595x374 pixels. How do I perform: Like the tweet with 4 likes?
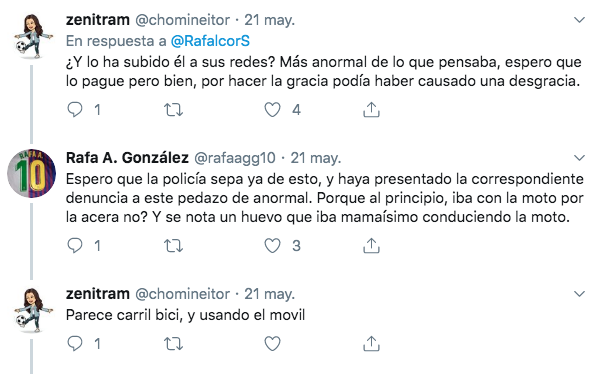tap(272, 110)
